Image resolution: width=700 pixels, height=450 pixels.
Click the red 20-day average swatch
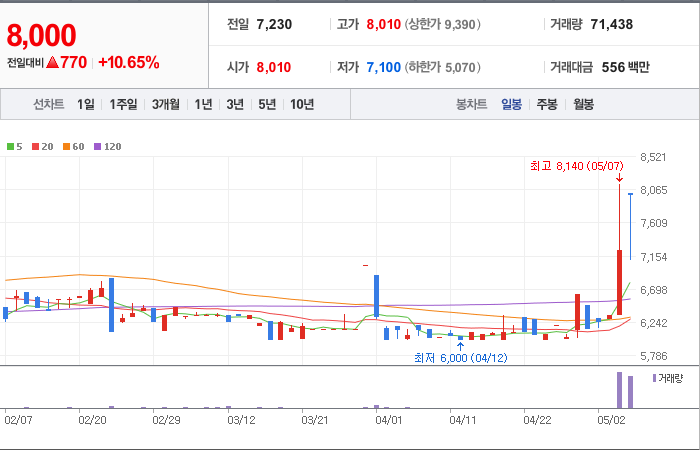pos(35,146)
